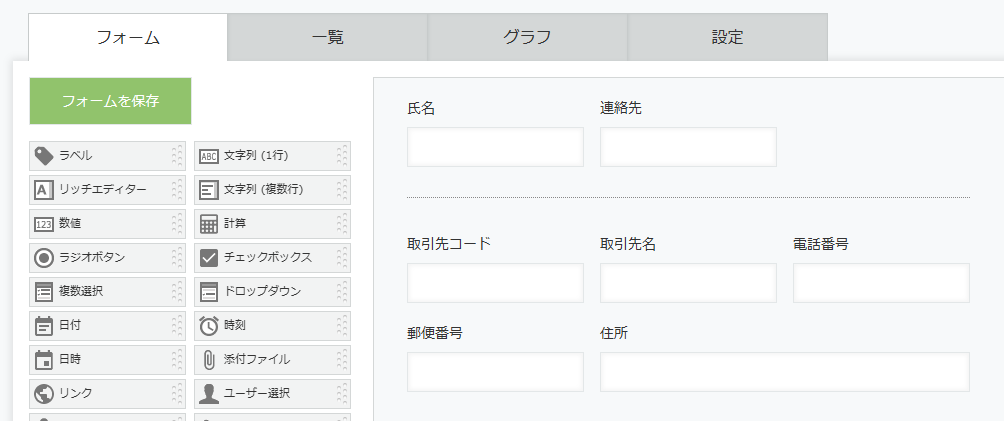Screen dimensions: 1004x421
Task: Open the 設定 tab
Action: 727,37
